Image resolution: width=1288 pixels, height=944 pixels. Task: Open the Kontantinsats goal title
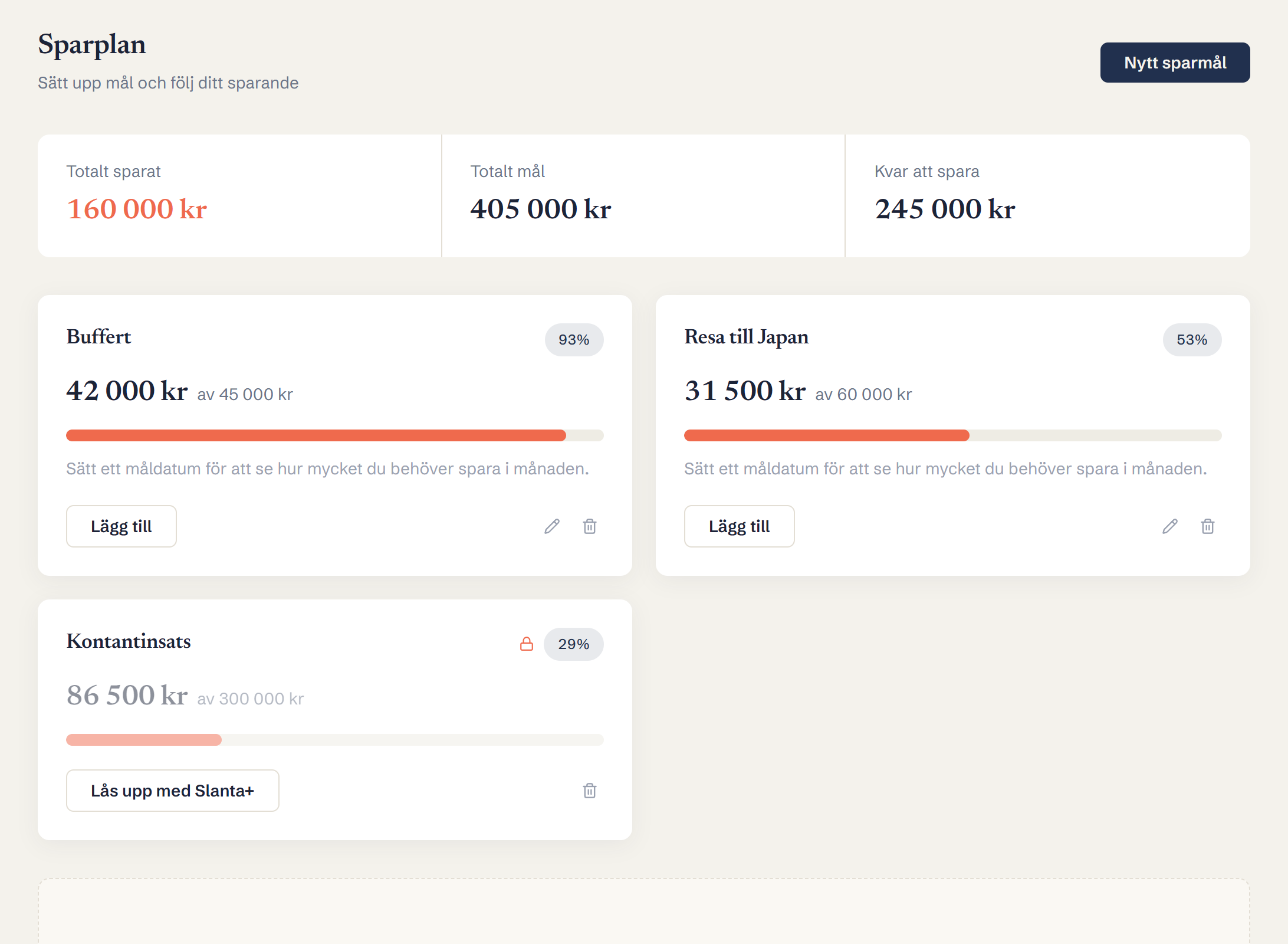129,641
